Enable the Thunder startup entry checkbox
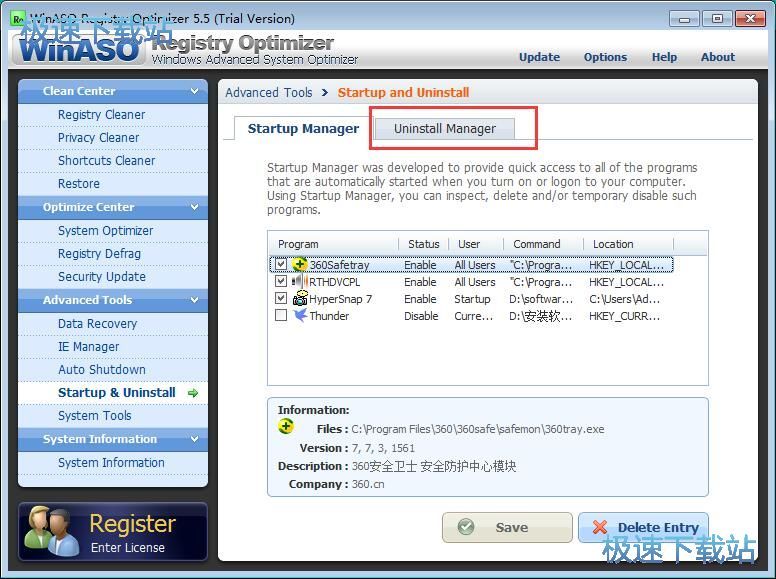 coord(281,315)
